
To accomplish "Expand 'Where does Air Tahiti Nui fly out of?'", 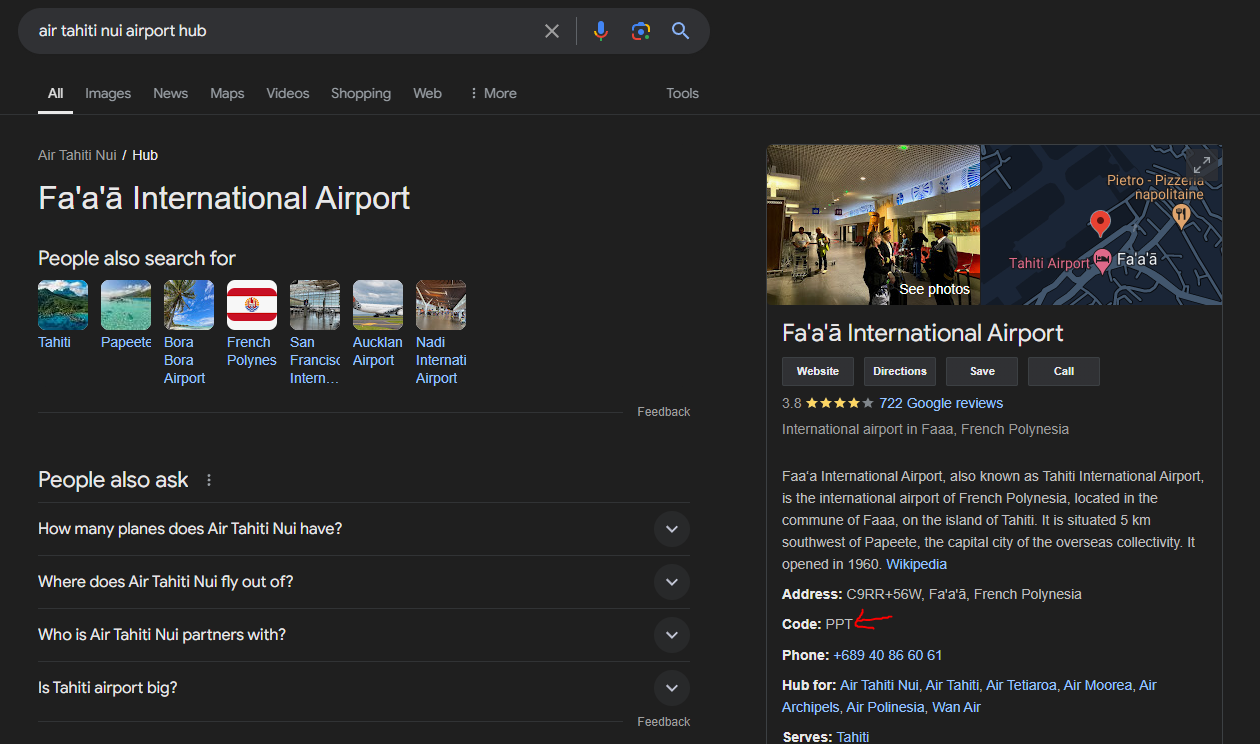I will pyautogui.click(x=671, y=582).
